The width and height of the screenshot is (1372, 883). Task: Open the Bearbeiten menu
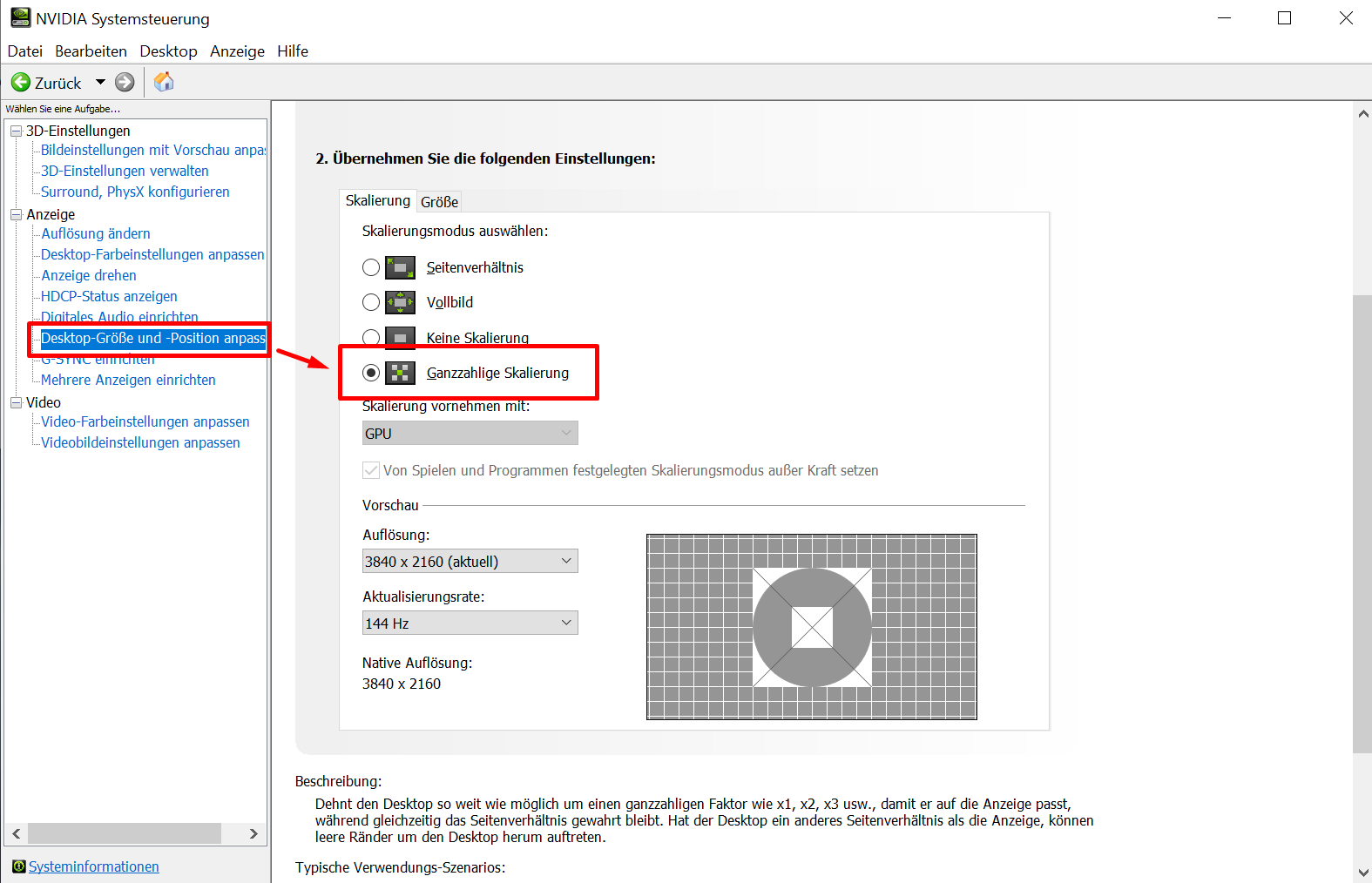[x=91, y=51]
